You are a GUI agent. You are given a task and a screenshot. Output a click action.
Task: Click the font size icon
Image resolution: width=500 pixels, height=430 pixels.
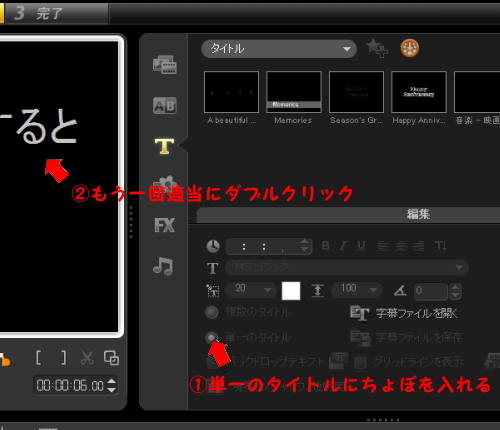click(213, 291)
